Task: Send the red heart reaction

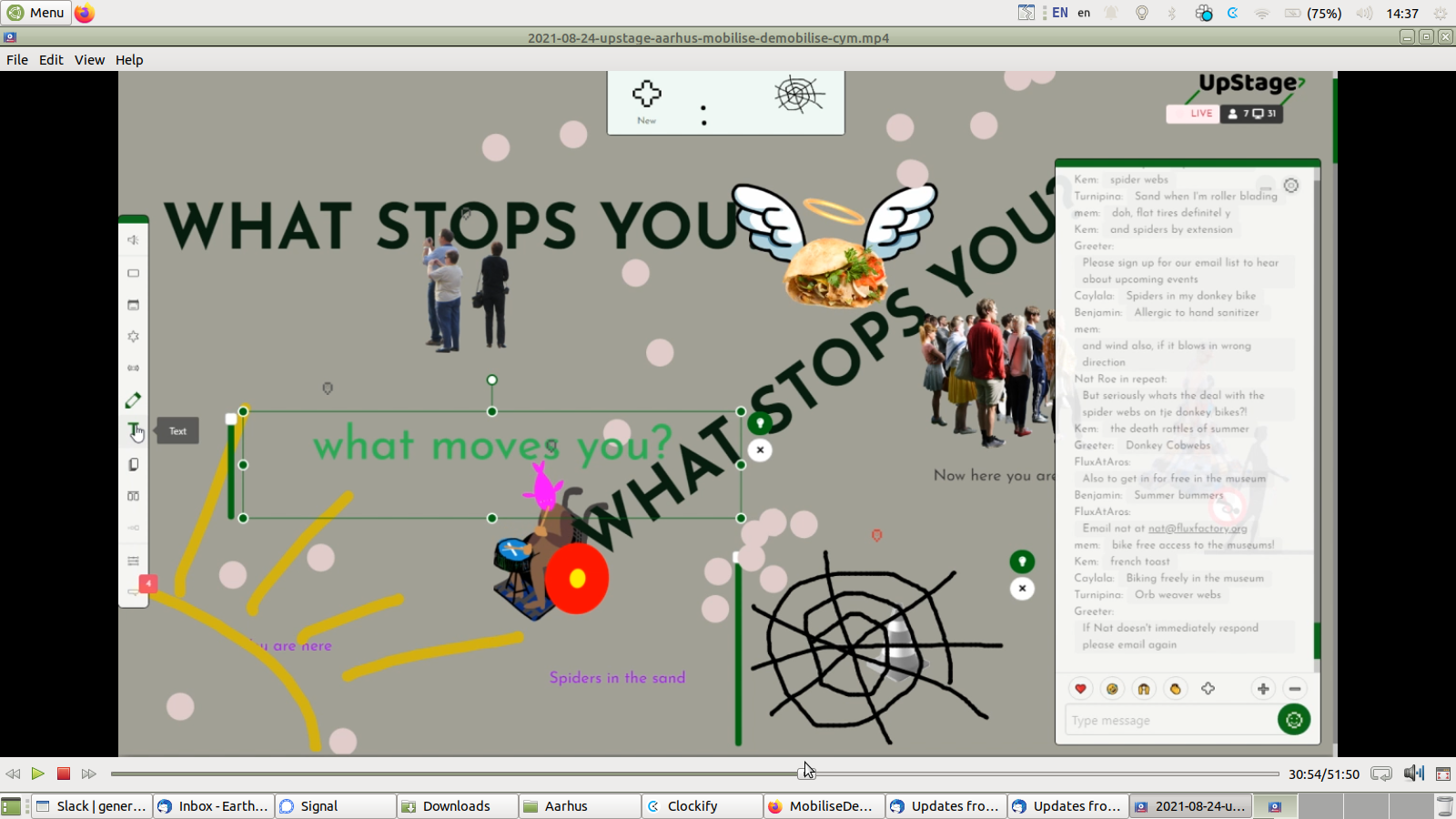Action: (x=1080, y=689)
